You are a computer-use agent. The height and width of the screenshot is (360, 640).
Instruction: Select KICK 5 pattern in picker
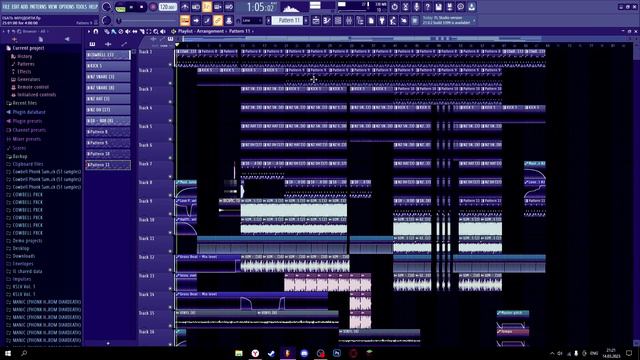[108, 66]
